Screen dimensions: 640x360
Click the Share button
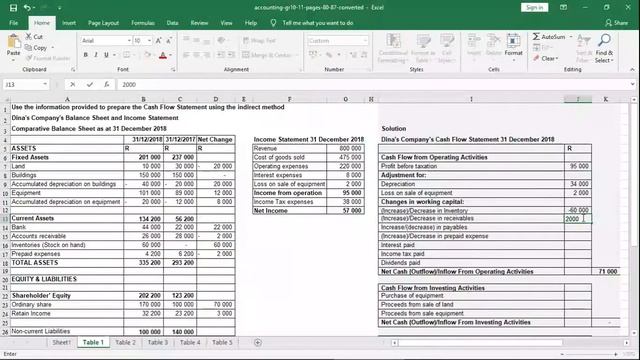(x=616, y=23)
